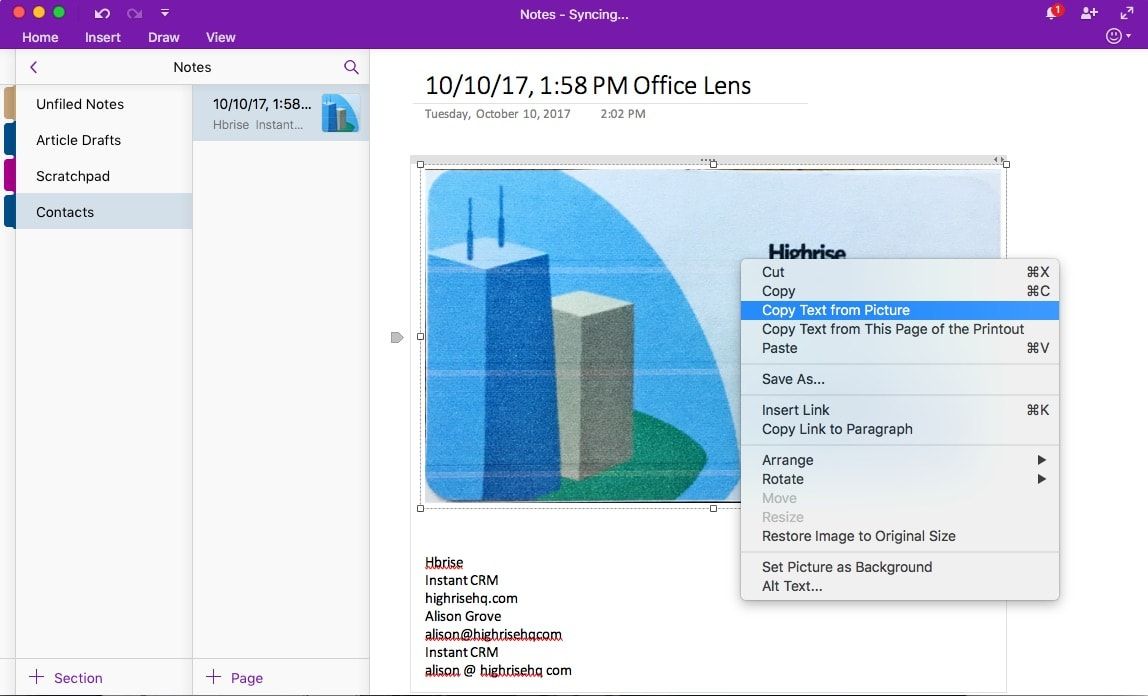The height and width of the screenshot is (696, 1148).
Task: Go back using the left chevron
Action: click(x=34, y=67)
